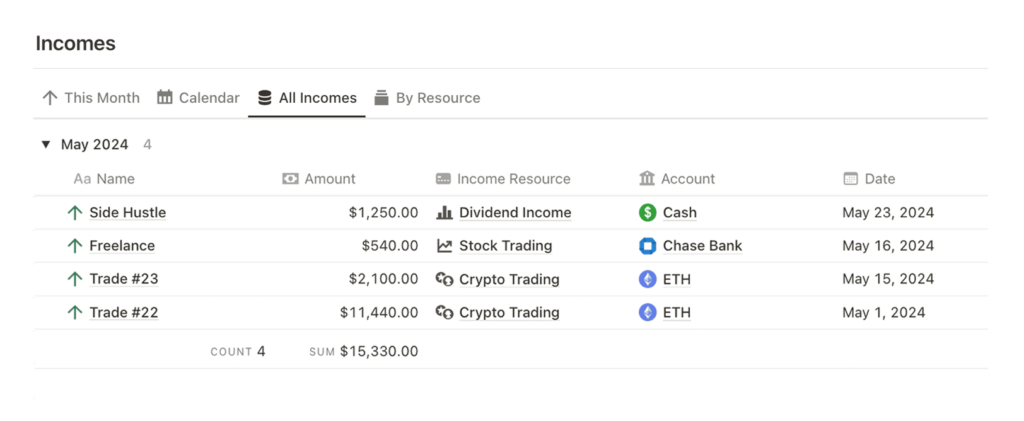Switch to the This Month tab

point(91,98)
